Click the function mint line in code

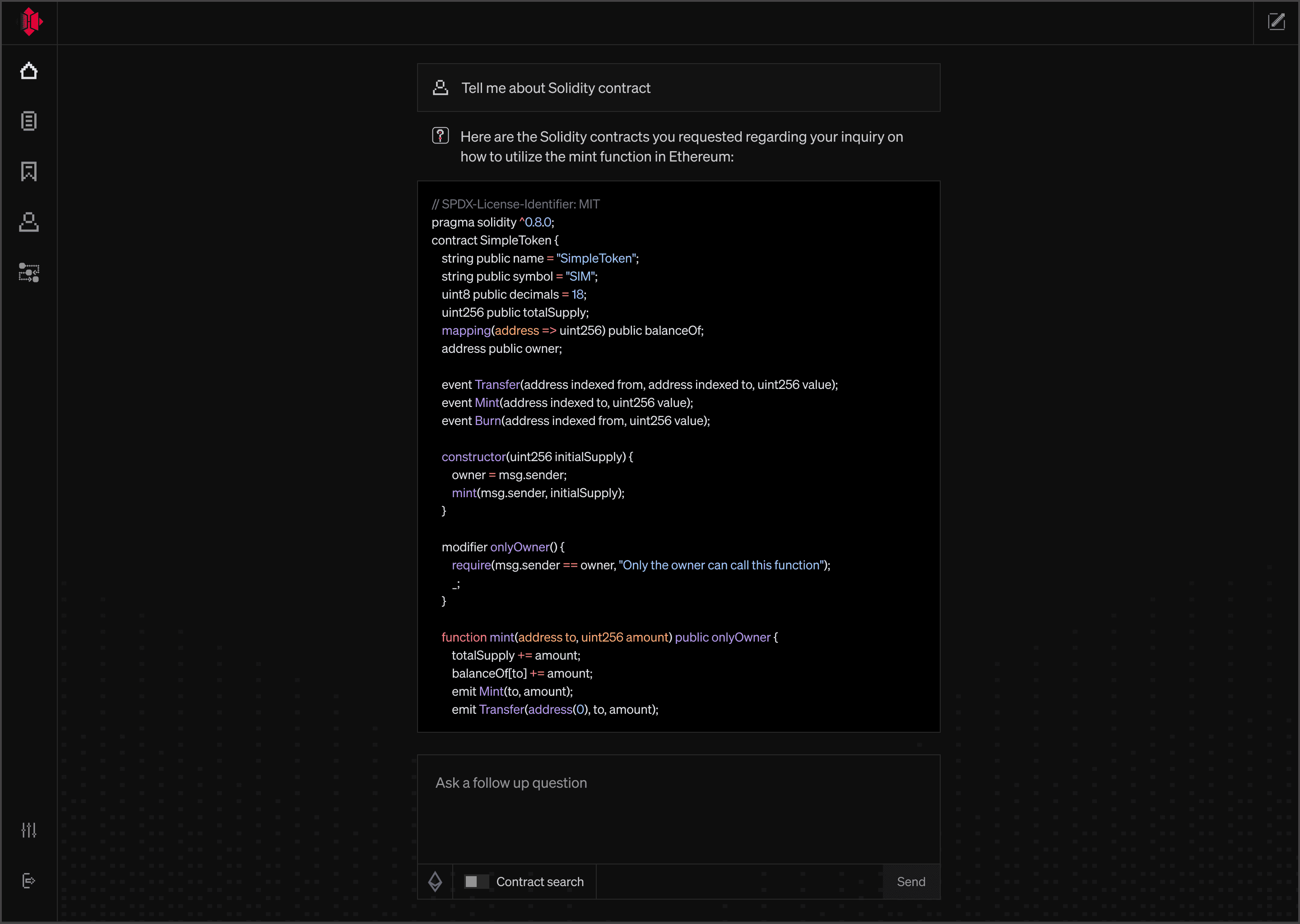pyautogui.click(x=609, y=637)
